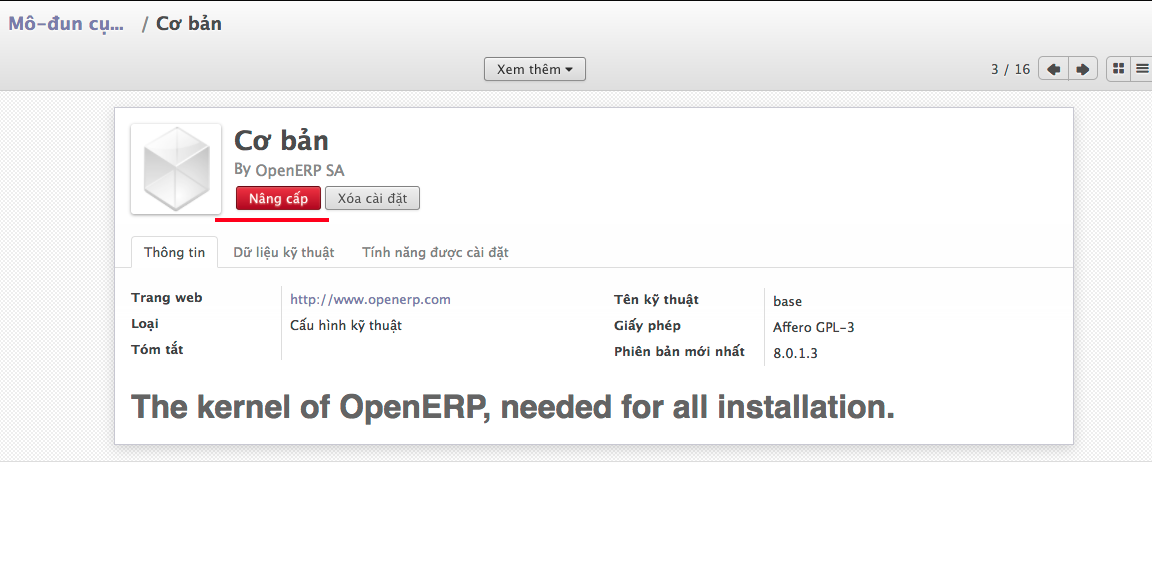Click the 'By OpenERP SA' author text

tap(289, 170)
